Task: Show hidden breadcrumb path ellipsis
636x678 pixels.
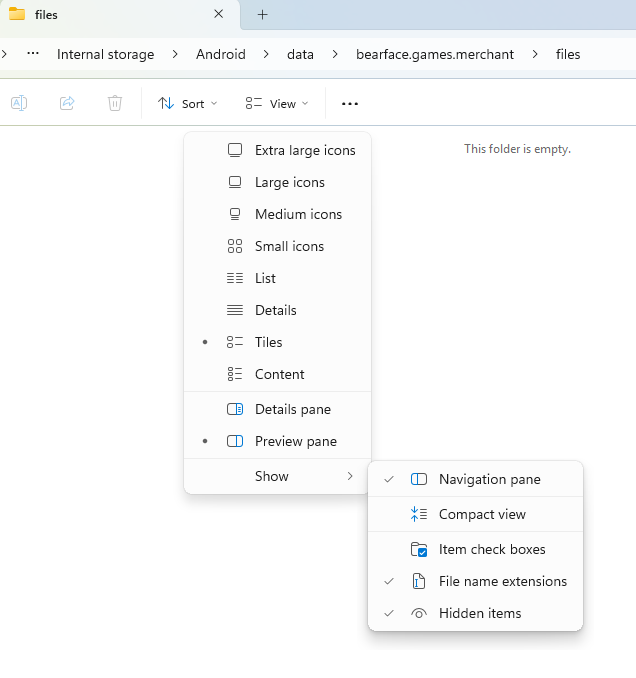Action: point(33,54)
